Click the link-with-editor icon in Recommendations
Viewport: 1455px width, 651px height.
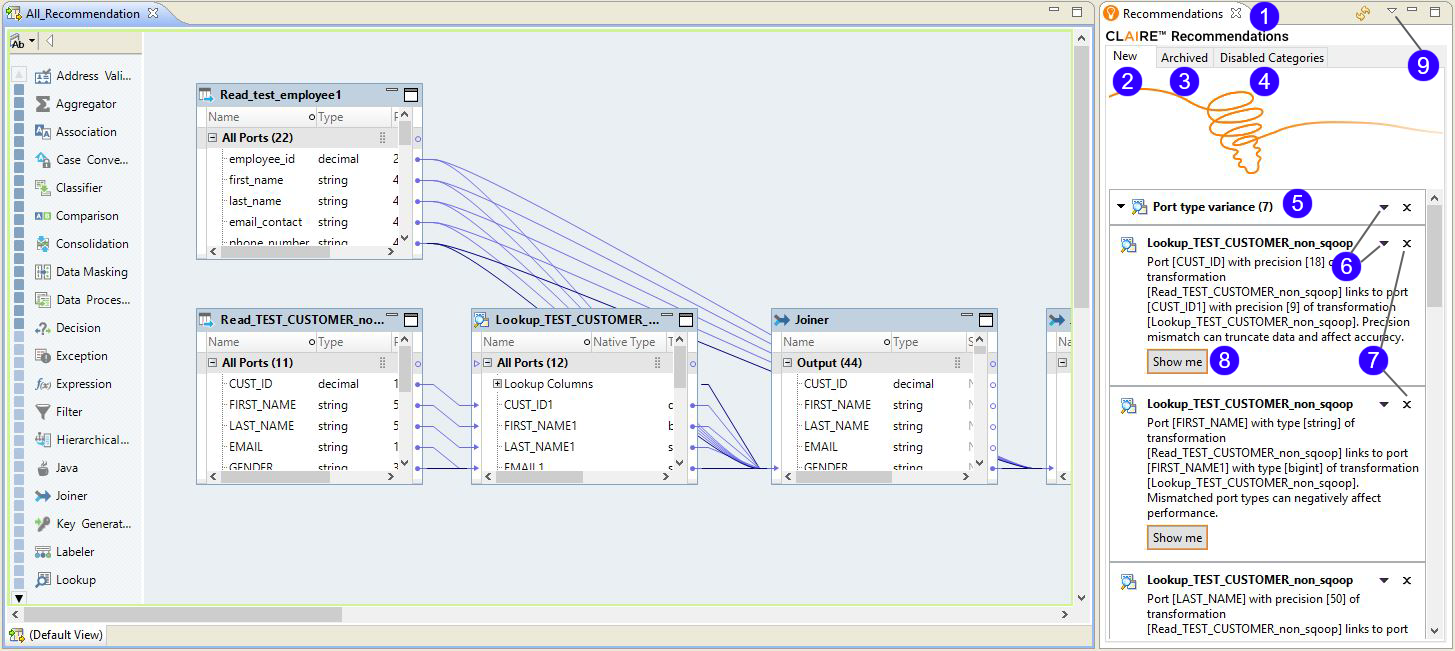click(1361, 13)
